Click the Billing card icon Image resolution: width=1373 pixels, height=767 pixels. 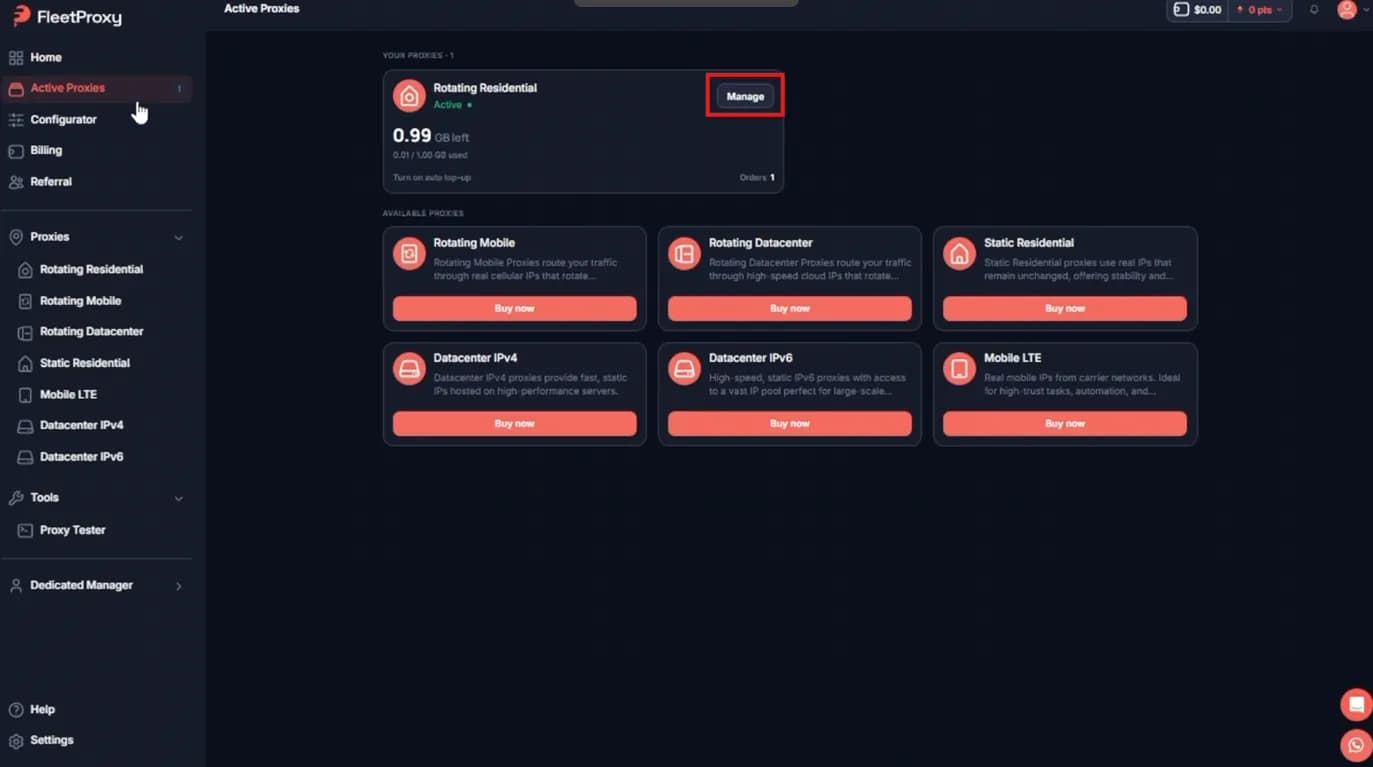(16, 151)
